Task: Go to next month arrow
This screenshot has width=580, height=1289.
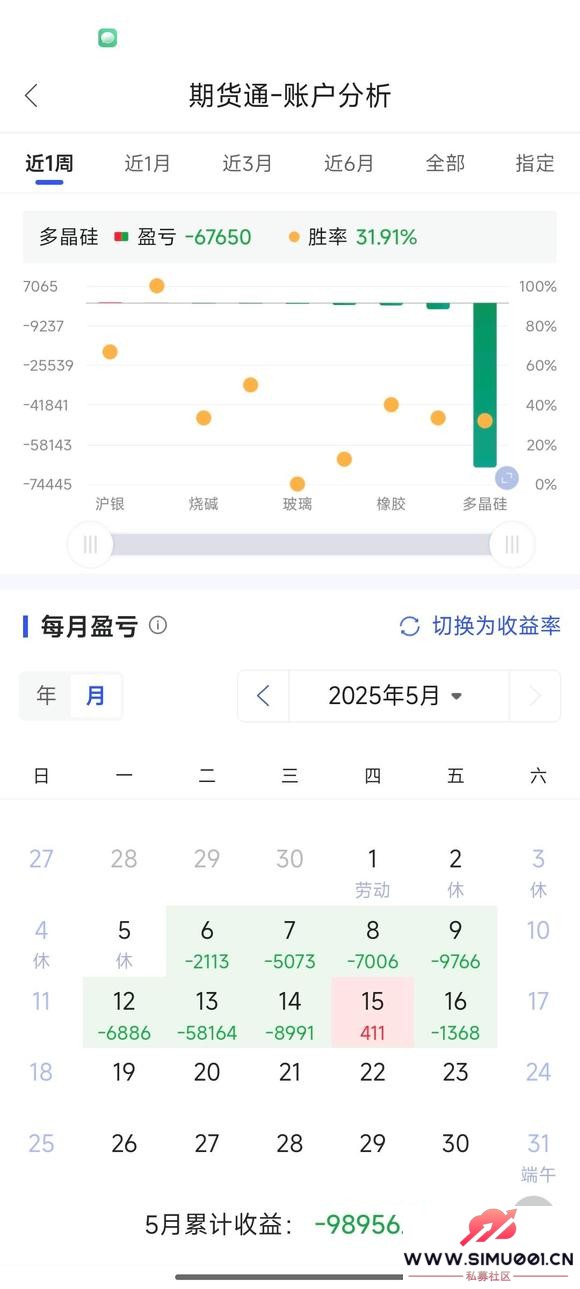Action: coord(535,696)
